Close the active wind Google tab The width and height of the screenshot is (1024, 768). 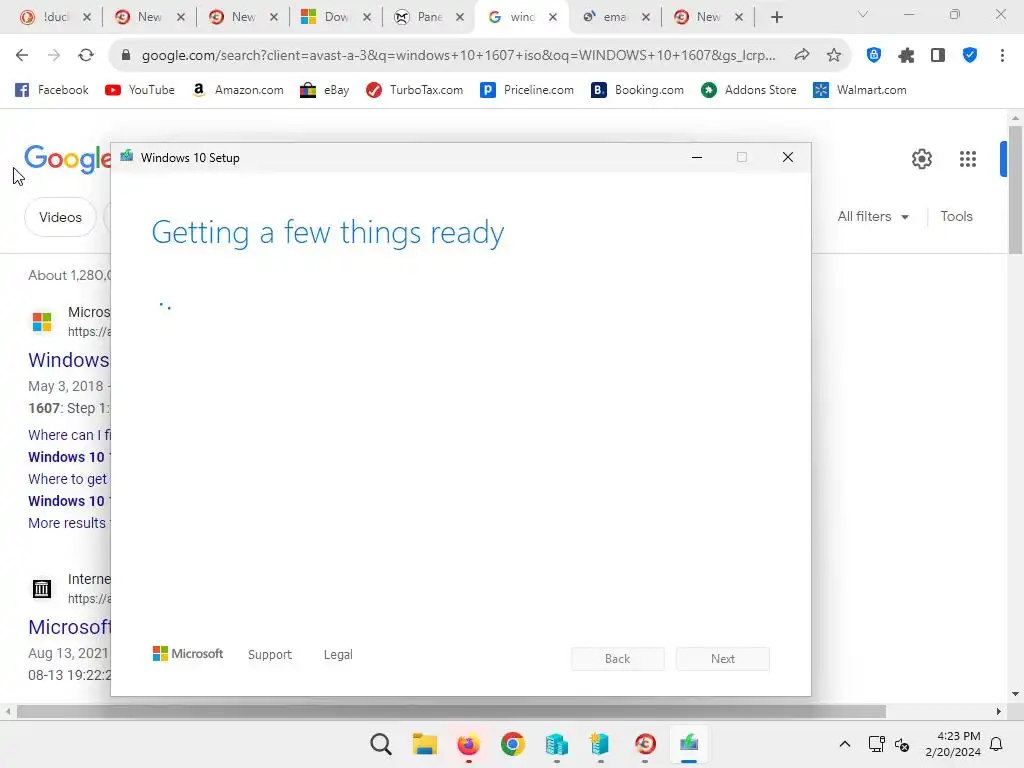pos(553,17)
